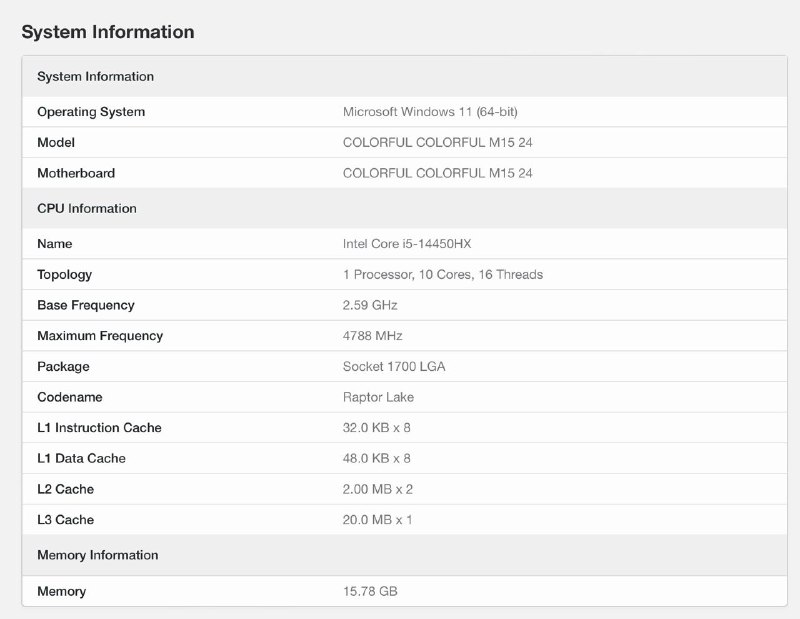Select the '2.59 GHz' value
Screen dimensions: 800x619
(x=370, y=305)
